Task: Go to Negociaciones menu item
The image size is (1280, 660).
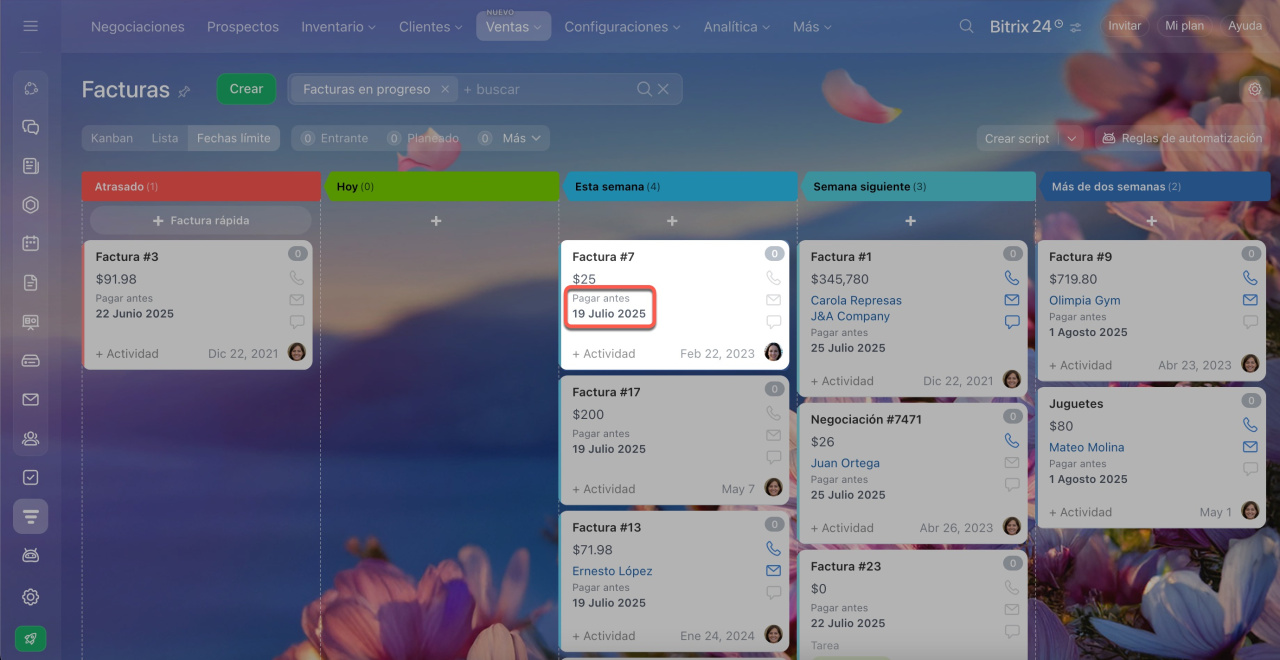Action: pos(137,27)
